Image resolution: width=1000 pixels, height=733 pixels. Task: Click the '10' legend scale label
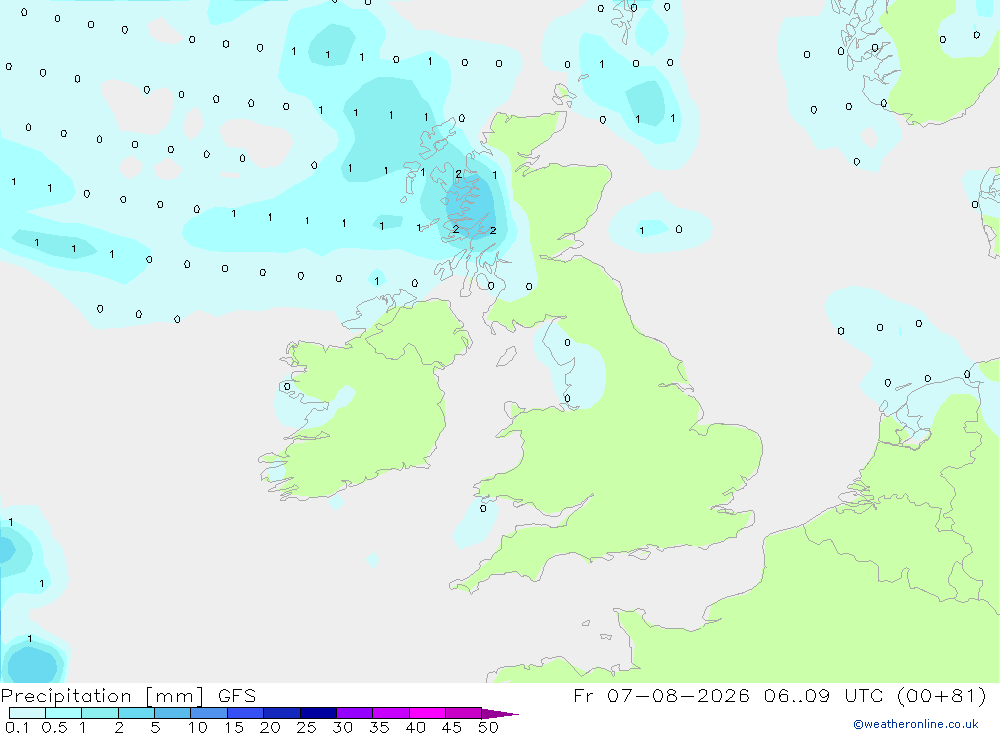click(x=198, y=727)
